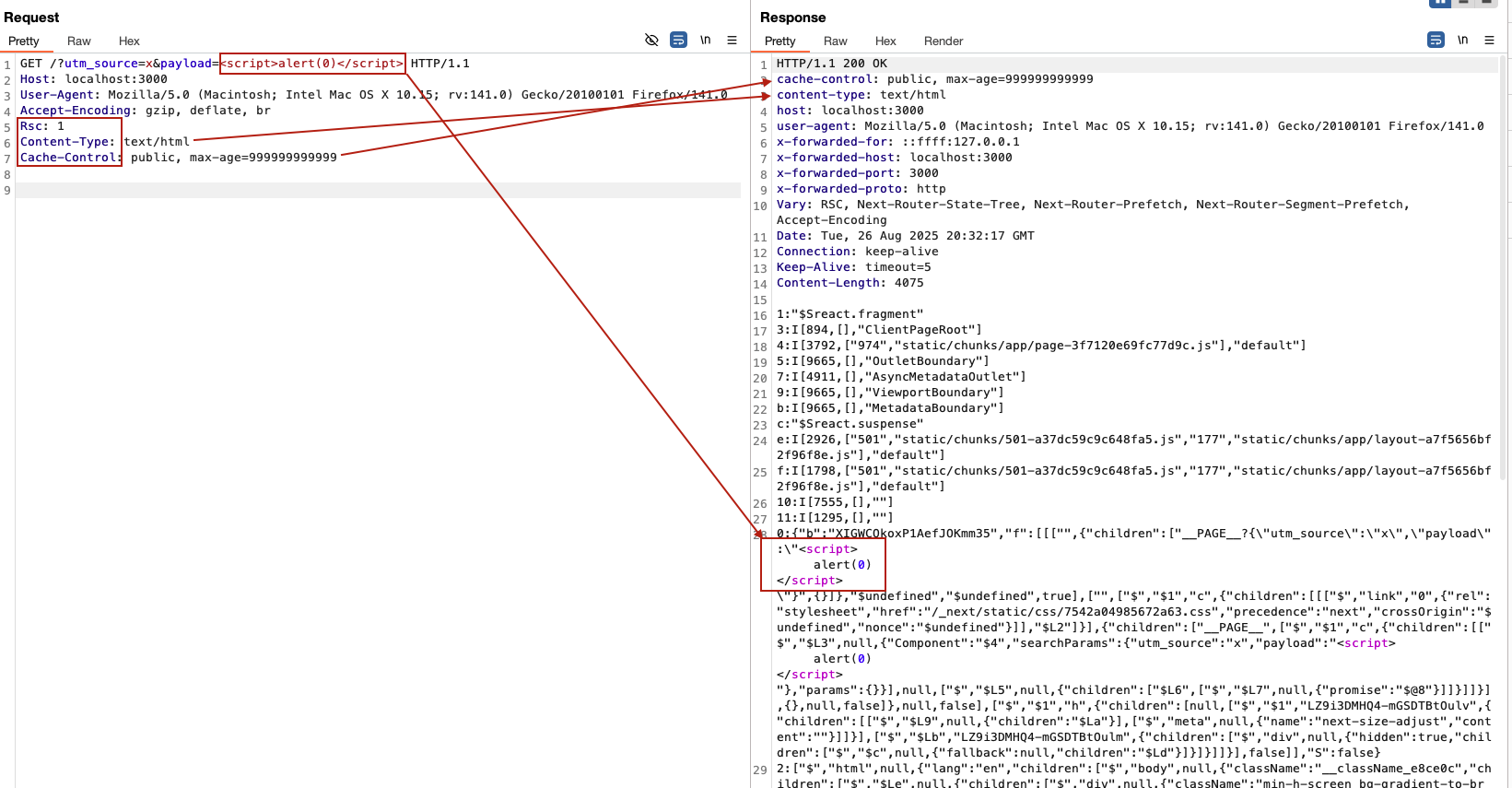Click the Cache-Control request header value
The width and height of the screenshot is (1512, 788).
[234, 158]
